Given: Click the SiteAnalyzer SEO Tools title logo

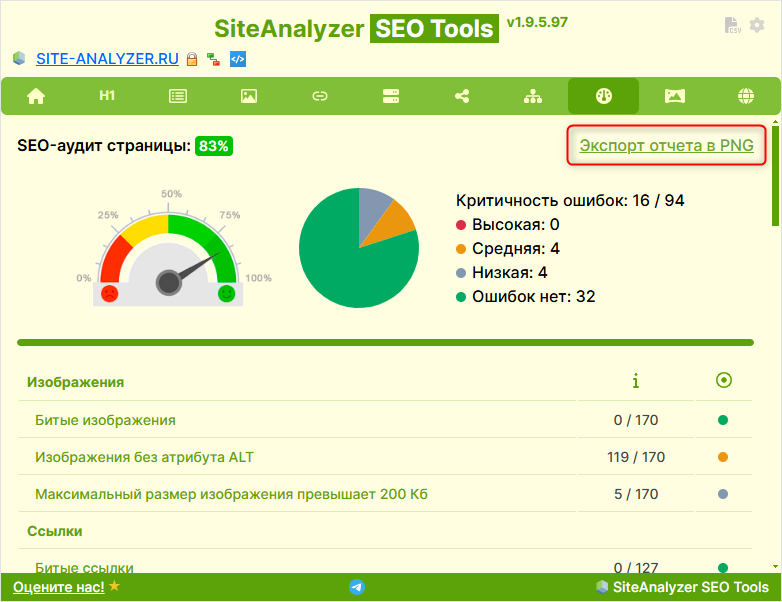Looking at the screenshot, I should point(356,28).
